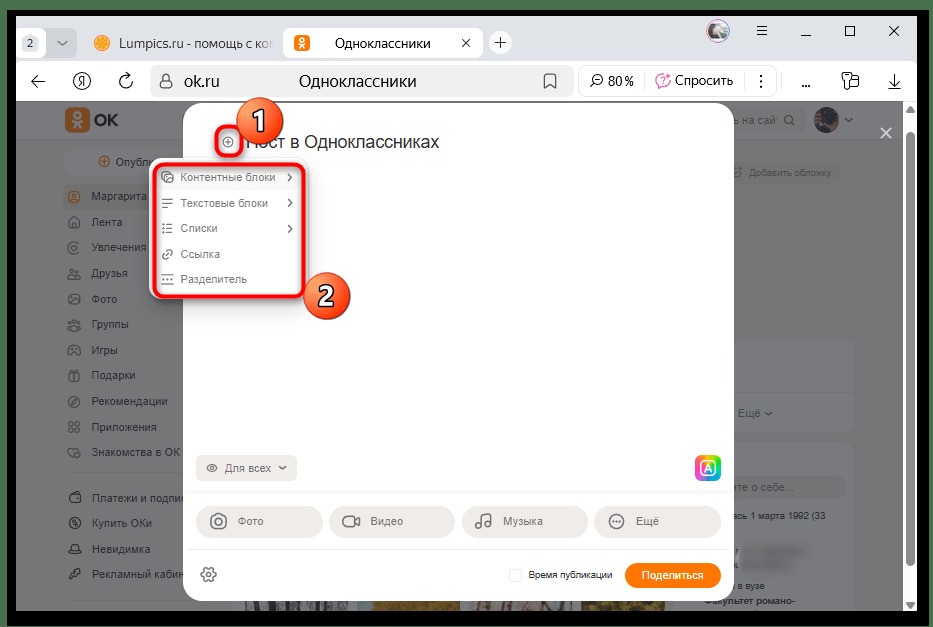Expand arrow next to Списки
933x627 pixels.
290,228
